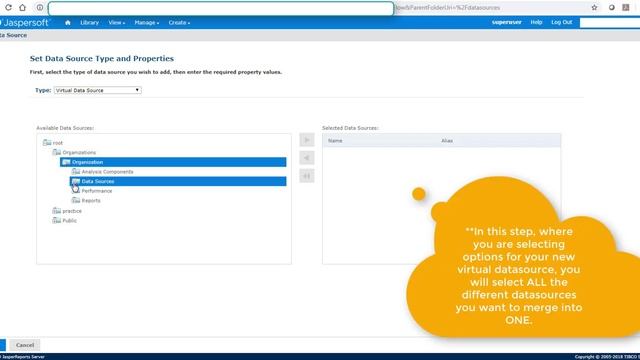Cancel the data source creation
The image size is (640, 360).
[x=25, y=345]
